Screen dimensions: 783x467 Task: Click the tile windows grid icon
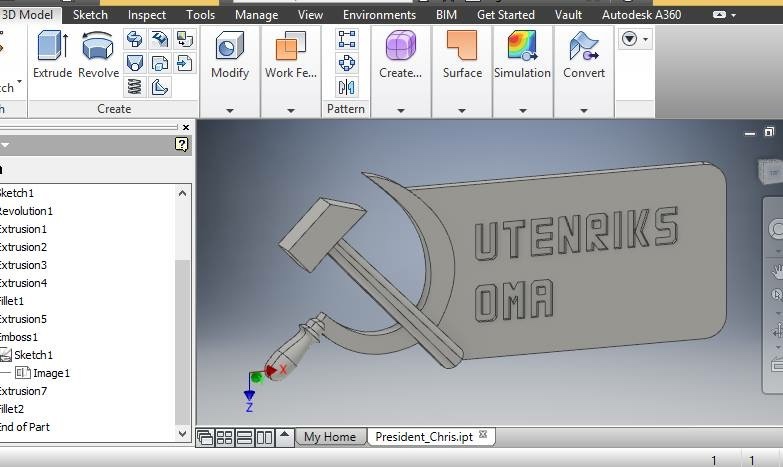pyautogui.click(x=224, y=438)
